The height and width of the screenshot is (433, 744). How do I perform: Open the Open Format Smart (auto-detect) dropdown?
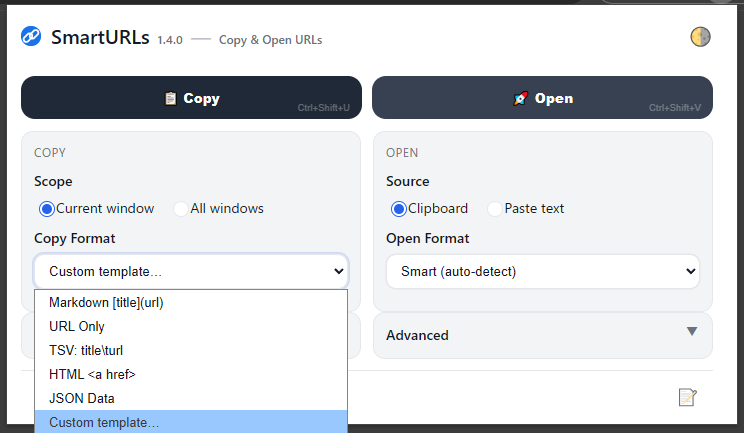(x=543, y=271)
